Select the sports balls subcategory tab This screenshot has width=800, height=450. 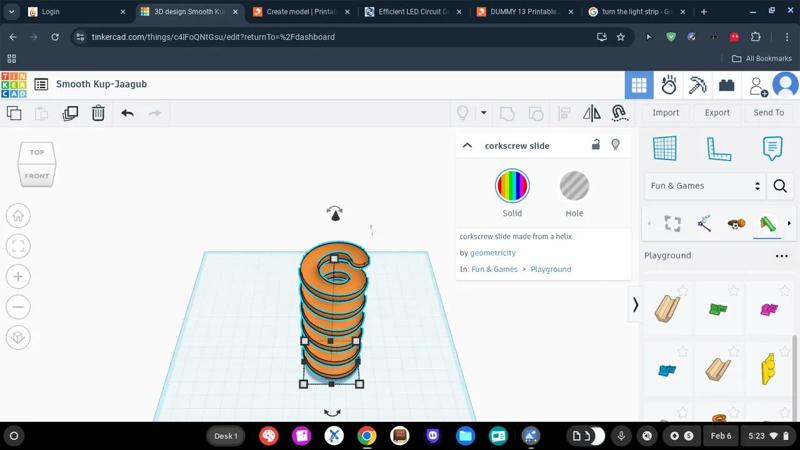(736, 223)
